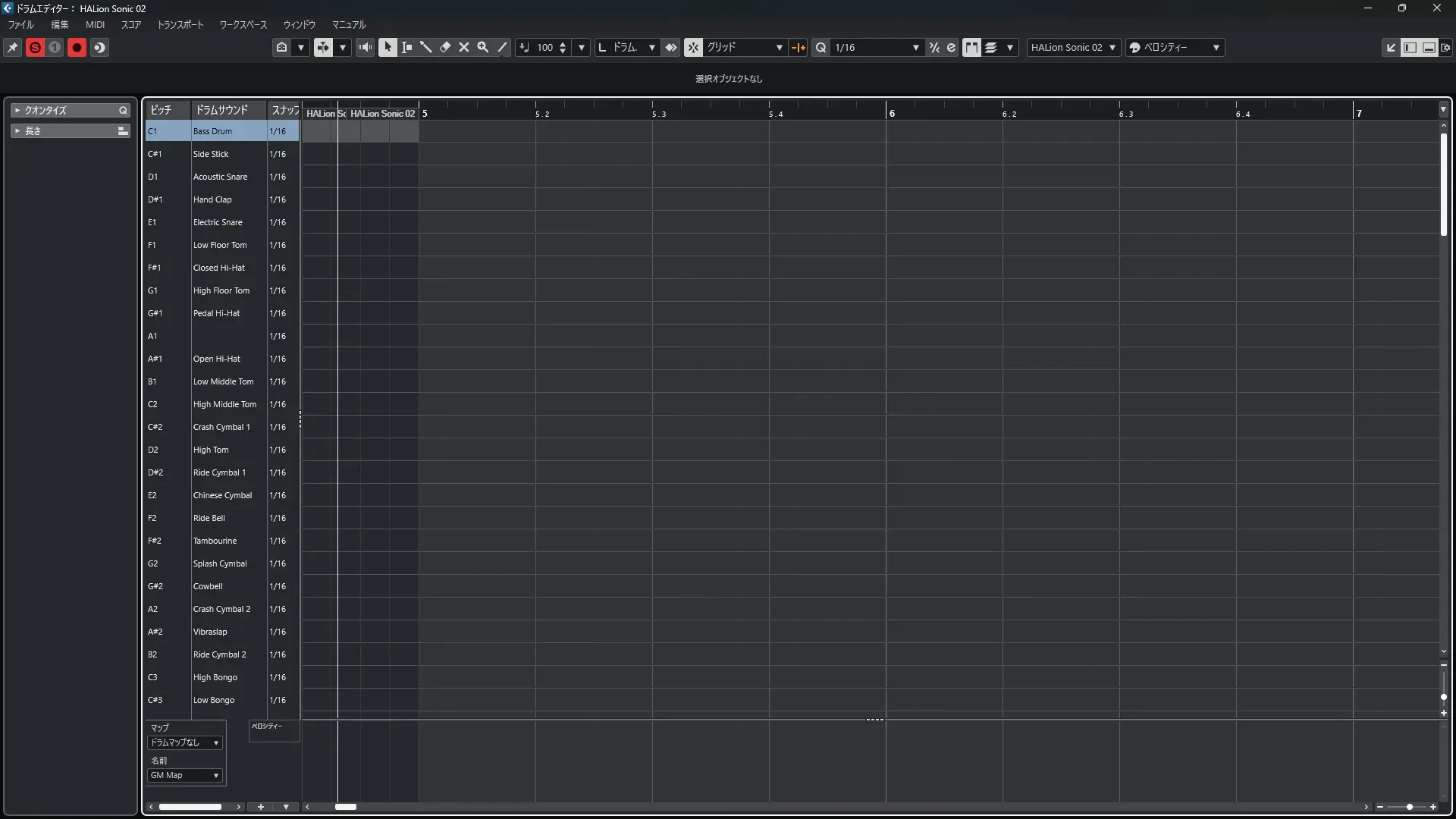This screenshot has height=819, width=1456.
Task: Toggle the Solo editor button
Action: pos(35,47)
